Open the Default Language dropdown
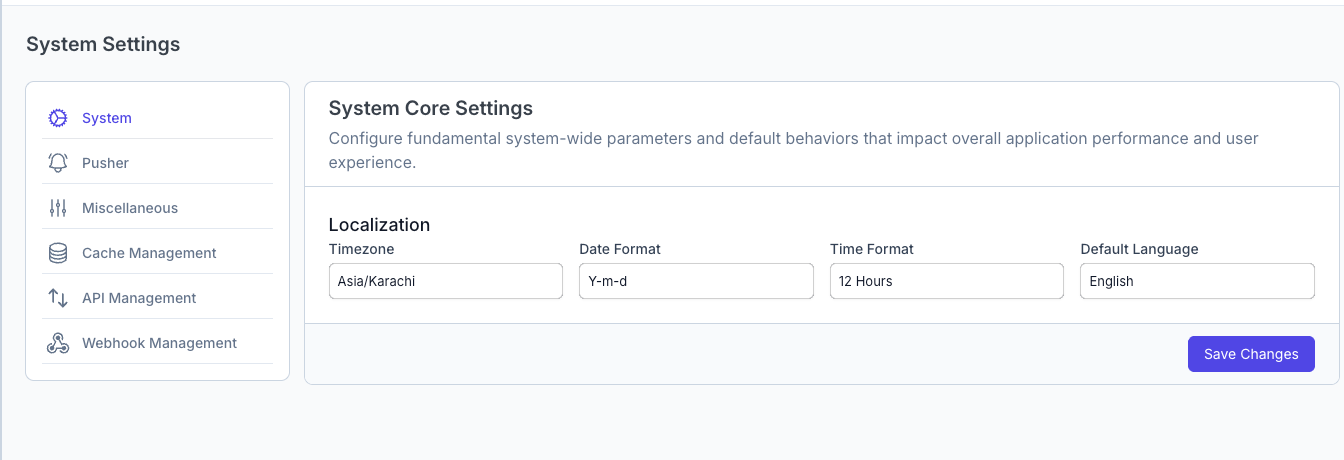The image size is (1344, 460). coord(1197,281)
